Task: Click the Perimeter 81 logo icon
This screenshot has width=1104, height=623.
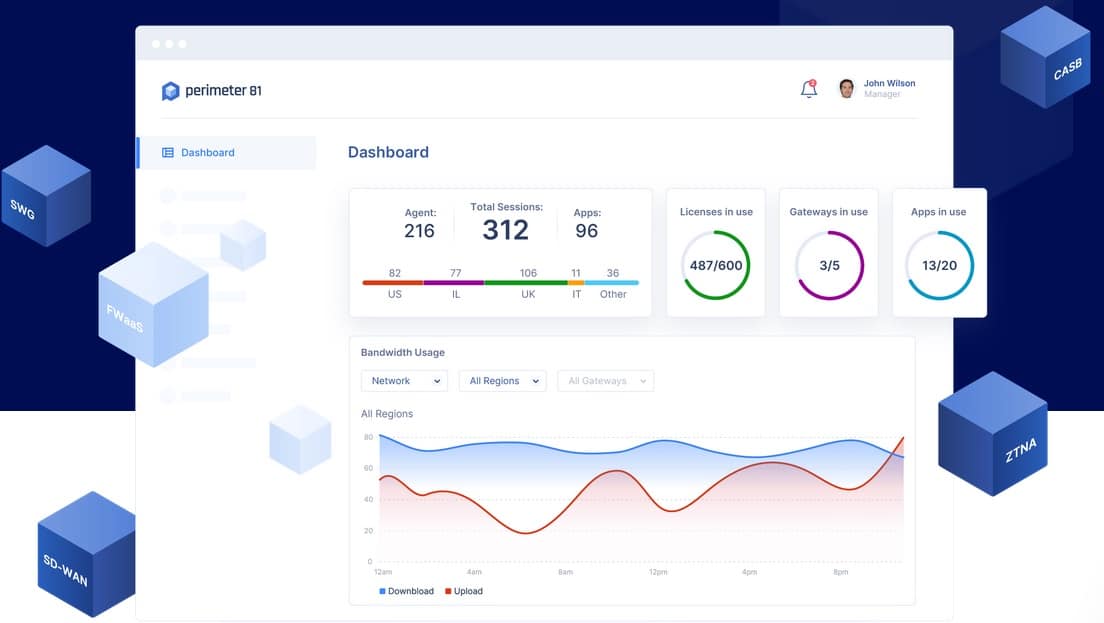Action: pyautogui.click(x=170, y=91)
